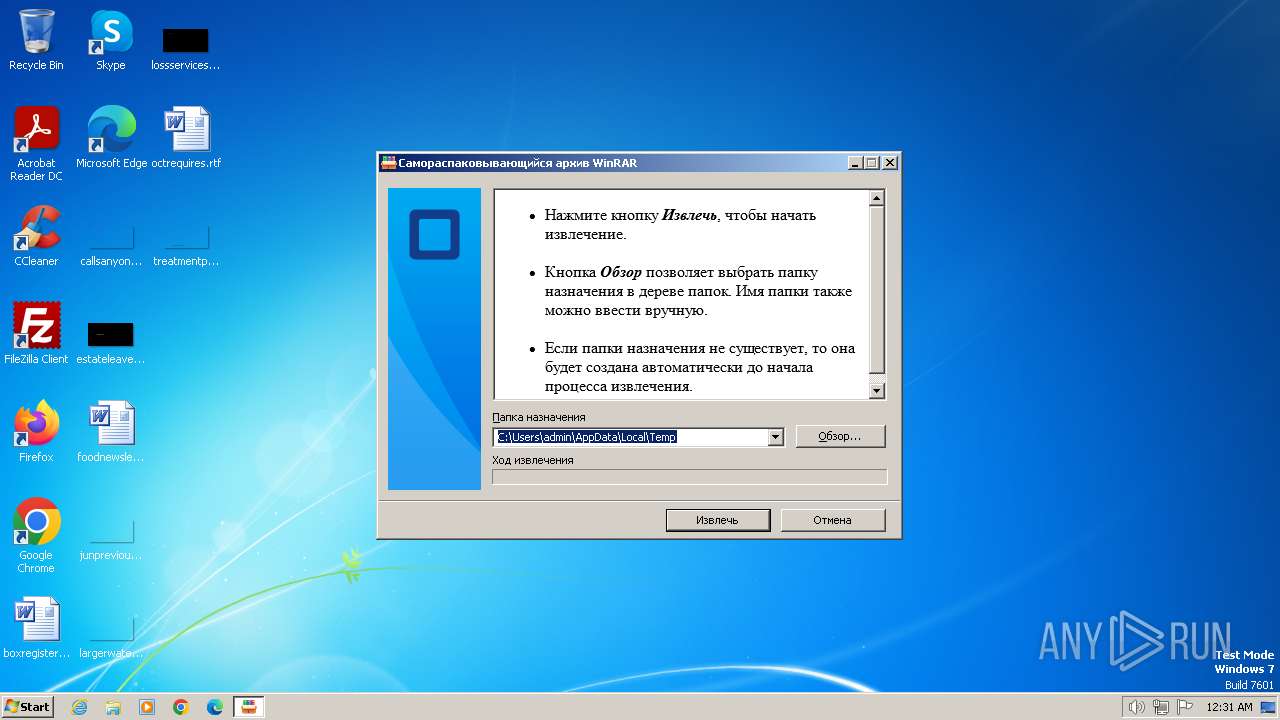Launch Chrome from the taskbar

pyautogui.click(x=181, y=707)
